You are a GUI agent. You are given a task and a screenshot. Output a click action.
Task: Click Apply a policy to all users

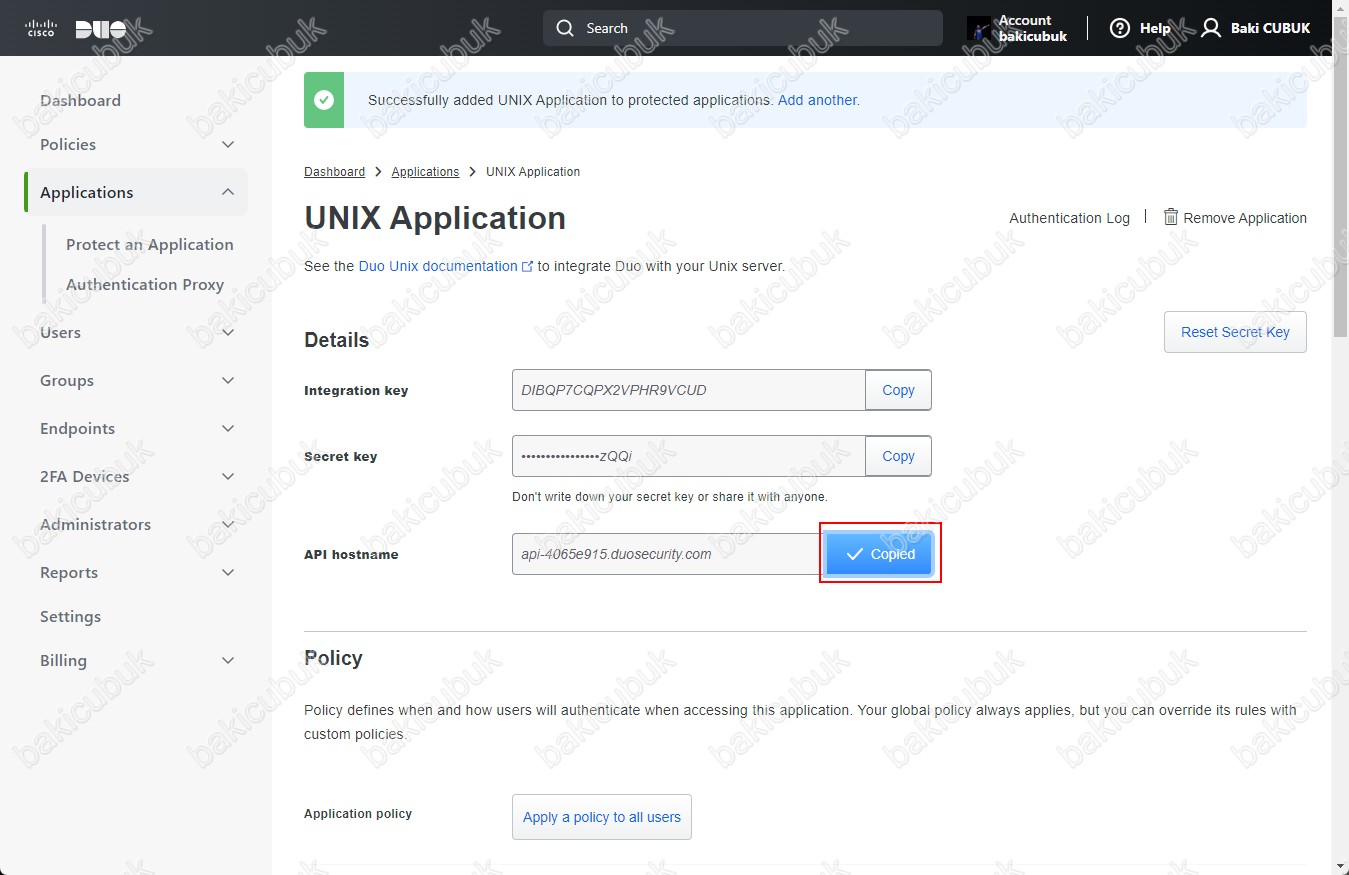(x=601, y=817)
